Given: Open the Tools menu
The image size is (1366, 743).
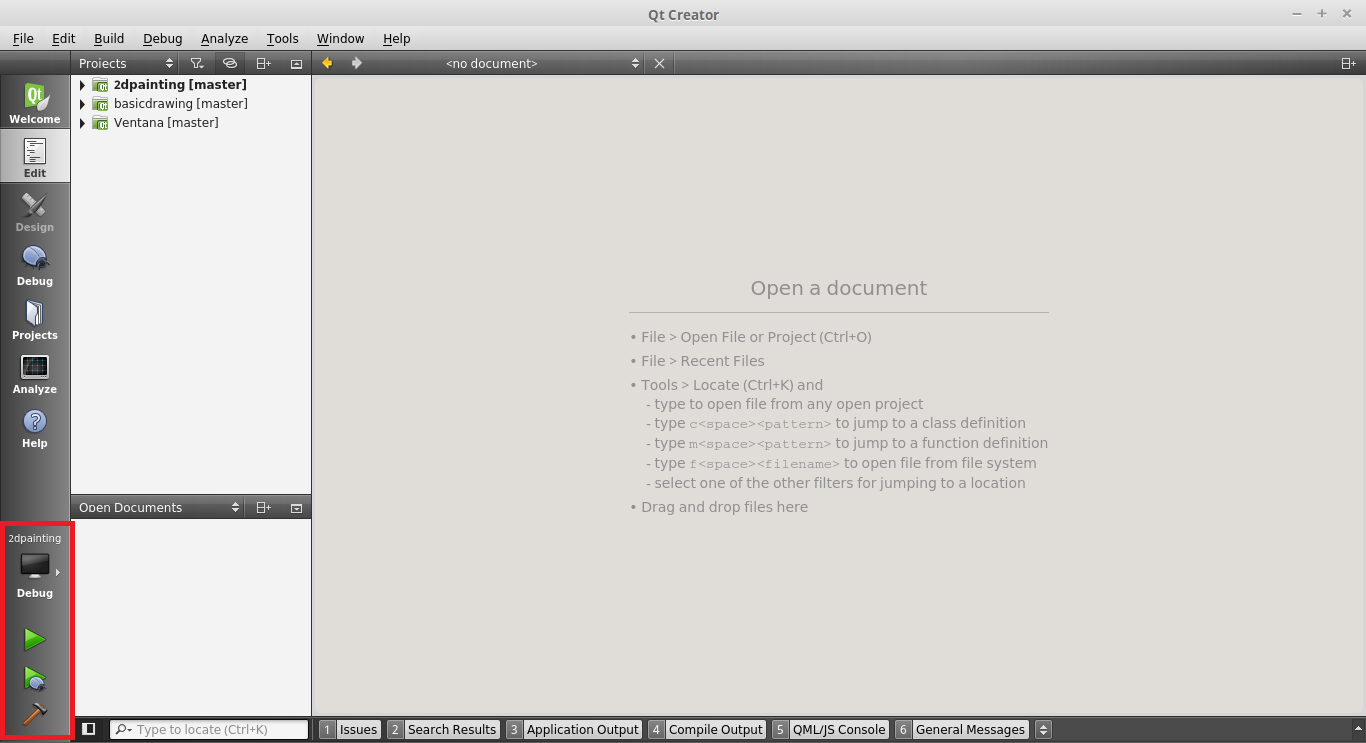Looking at the screenshot, I should (x=282, y=38).
